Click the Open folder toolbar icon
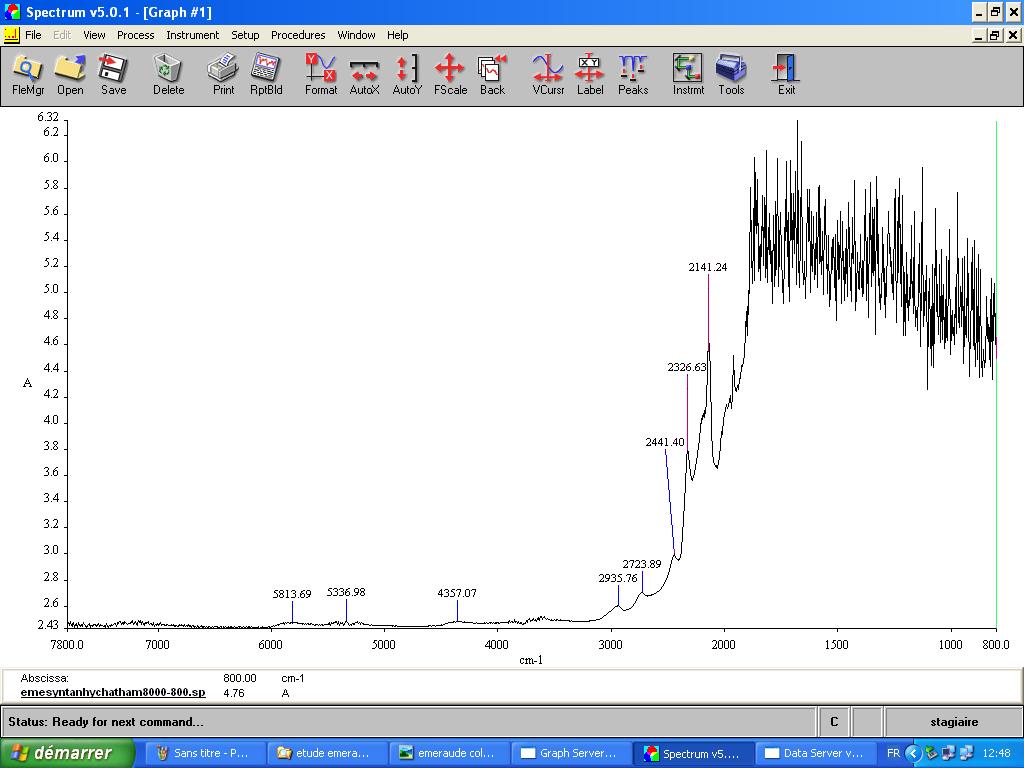This screenshot has height=768, width=1024. tap(70, 75)
